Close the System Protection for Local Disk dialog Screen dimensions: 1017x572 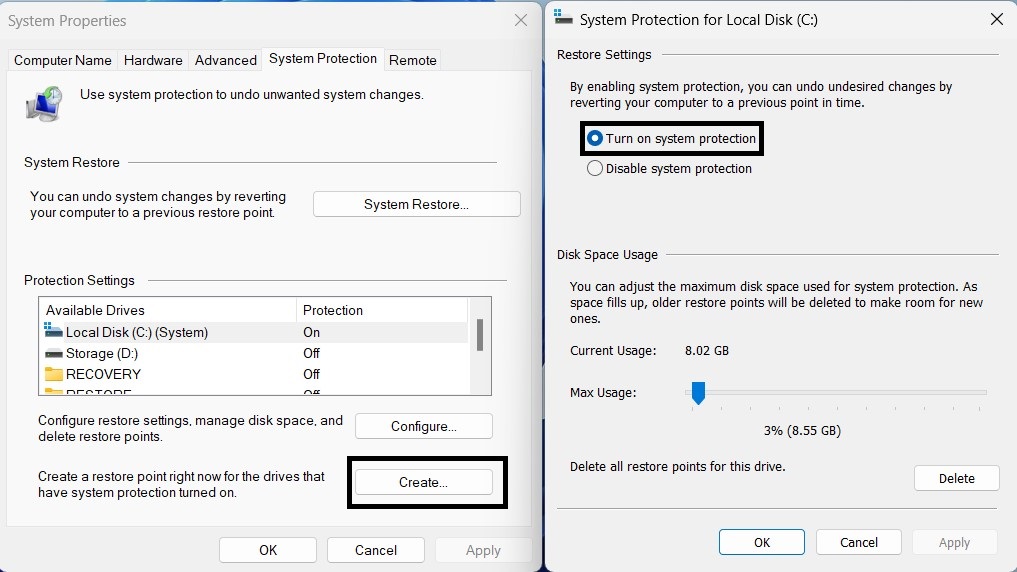pos(997,19)
